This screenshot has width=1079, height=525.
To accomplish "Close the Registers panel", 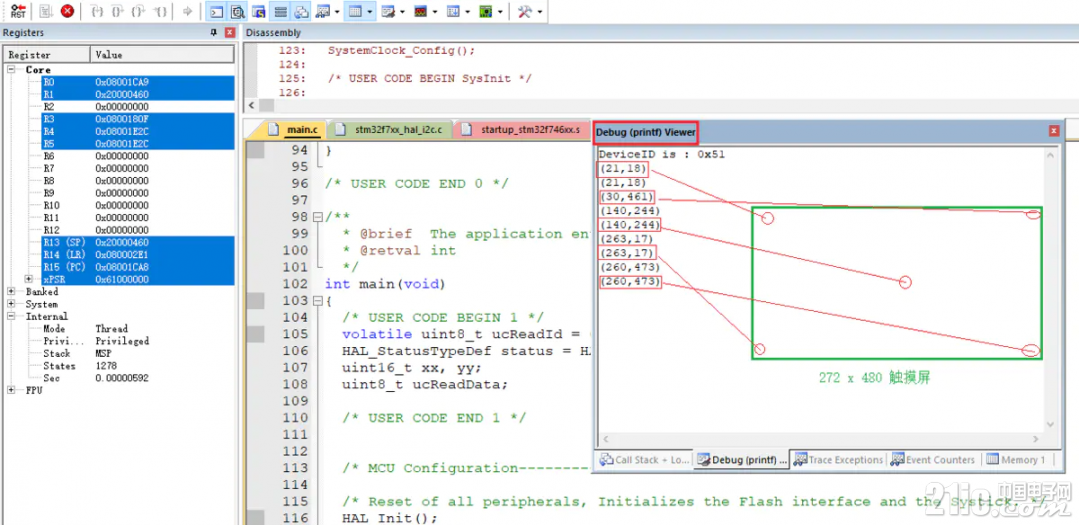I will 230,32.
